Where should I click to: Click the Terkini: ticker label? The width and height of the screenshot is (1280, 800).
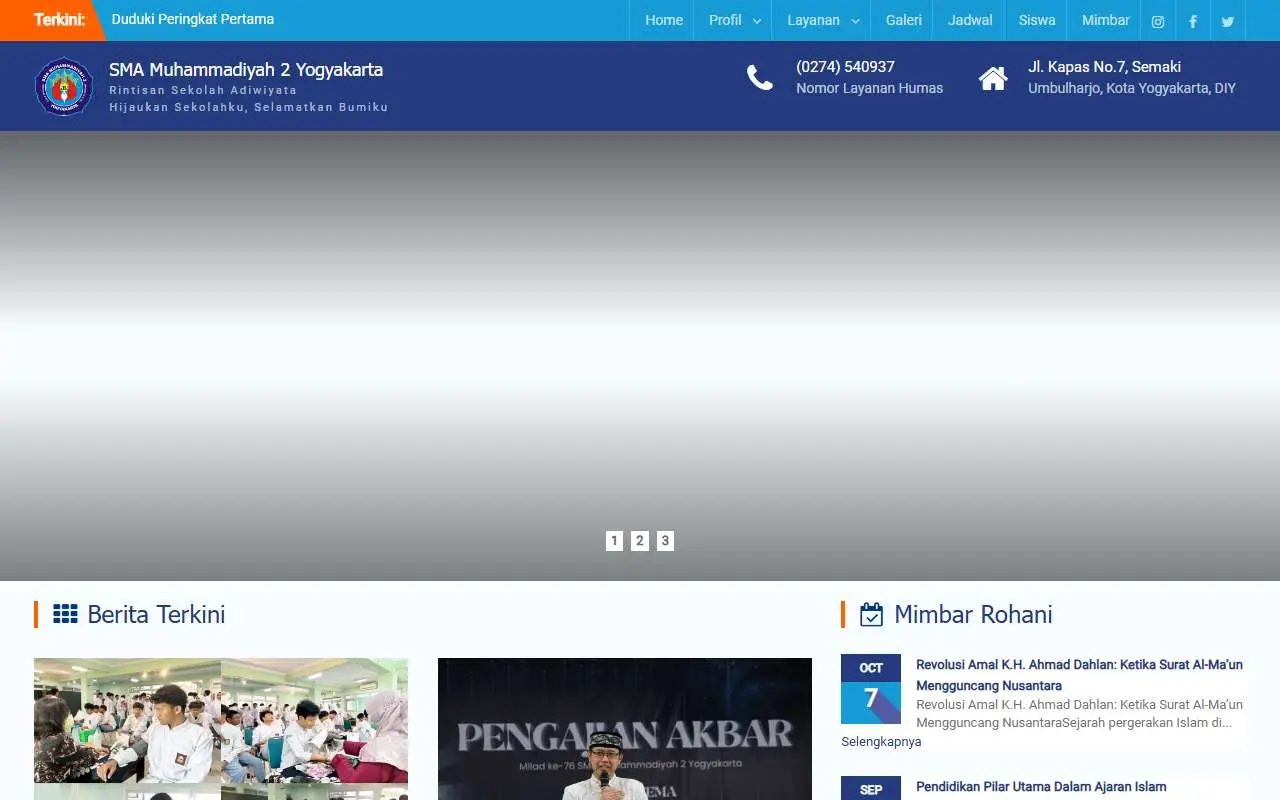[59, 20]
